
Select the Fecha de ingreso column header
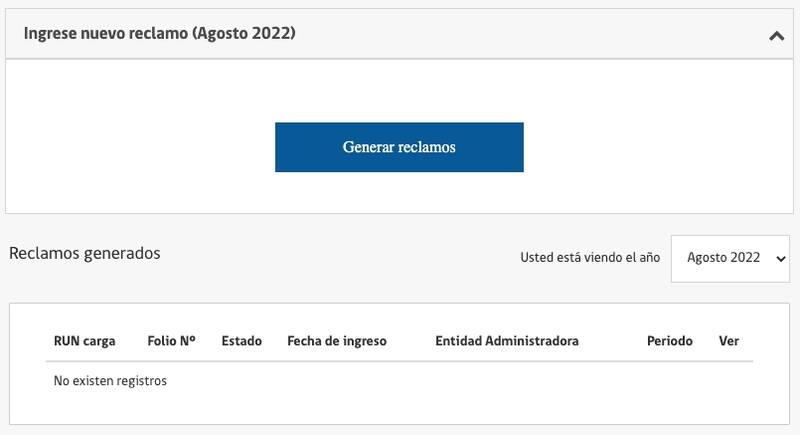coord(336,341)
